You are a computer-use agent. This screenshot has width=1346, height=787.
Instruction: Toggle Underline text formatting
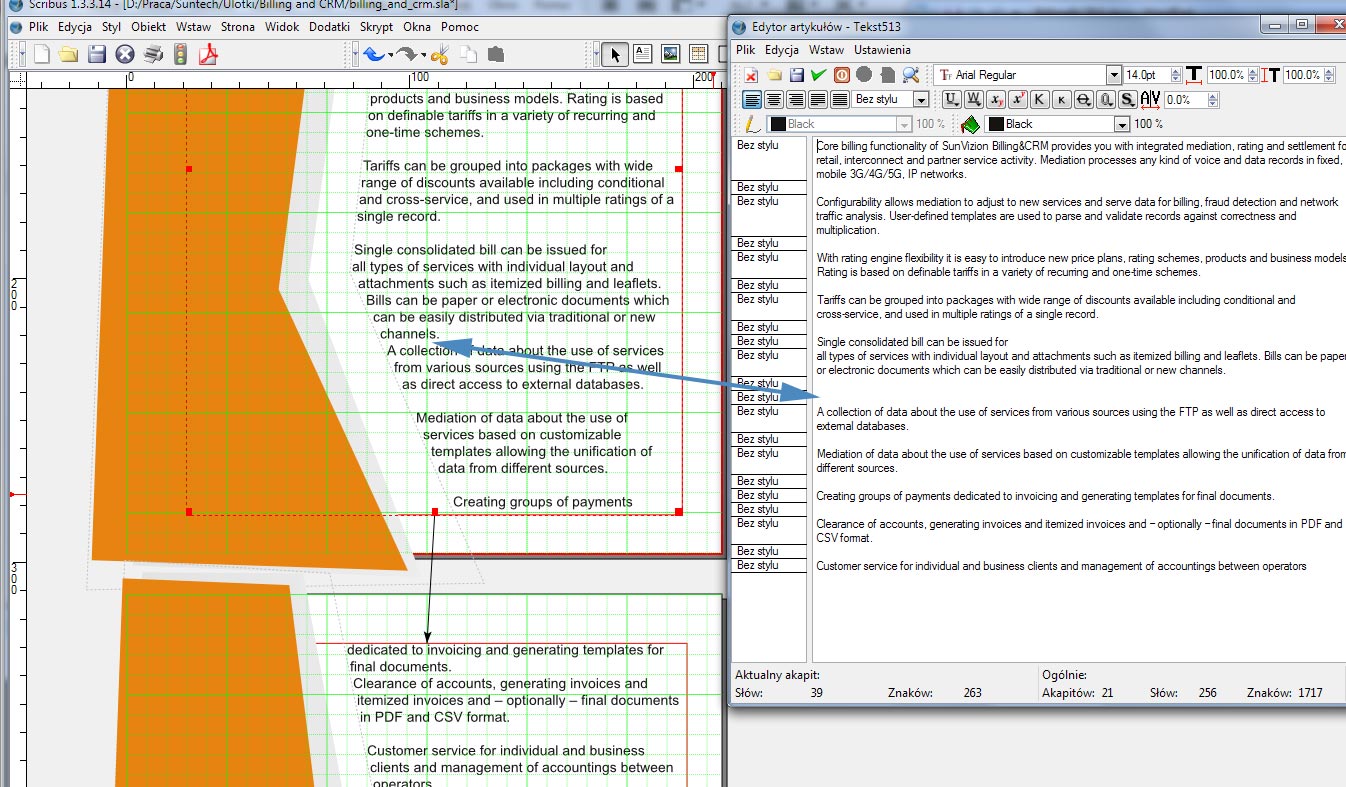951,99
